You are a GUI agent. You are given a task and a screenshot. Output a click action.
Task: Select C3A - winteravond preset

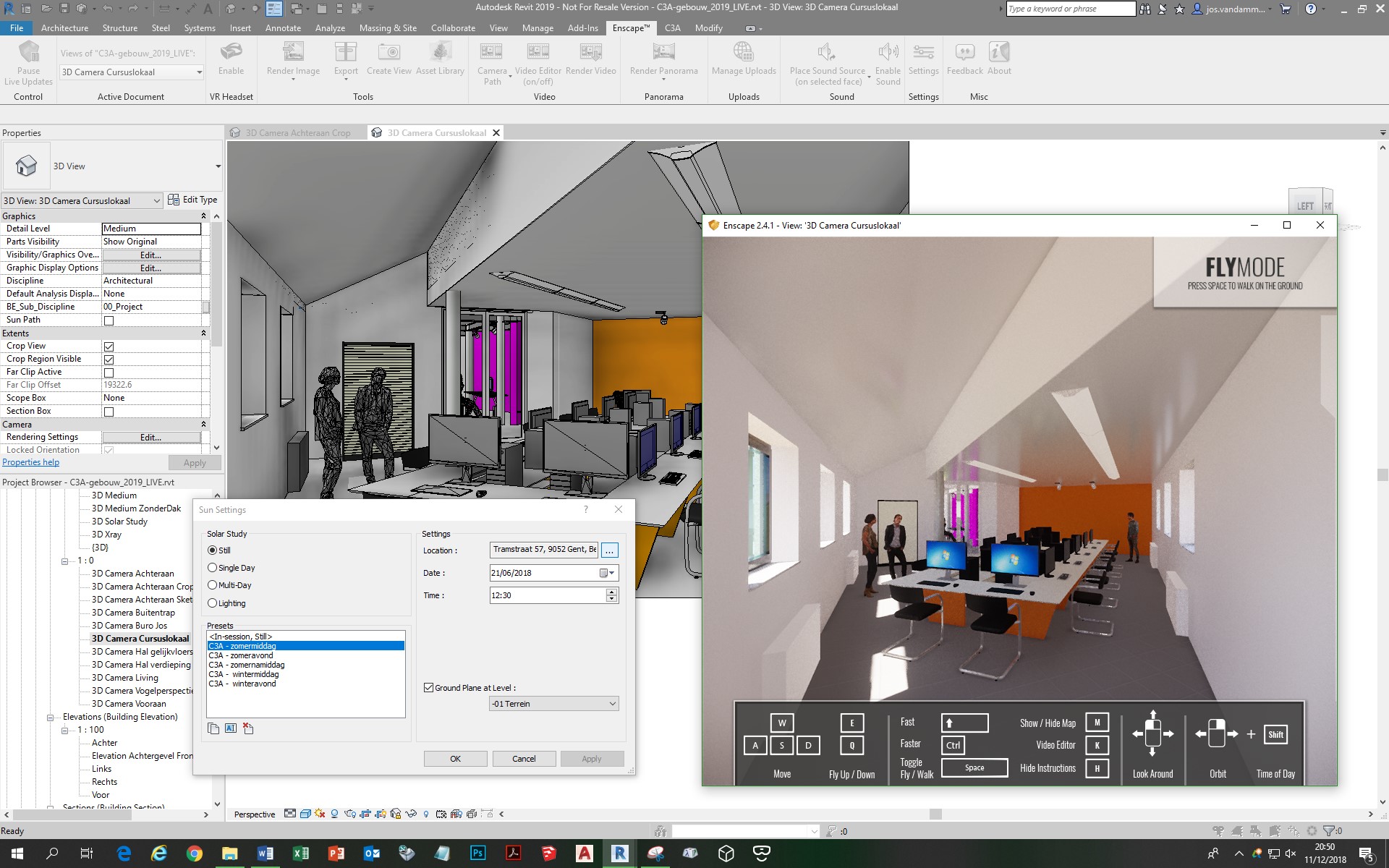242,684
